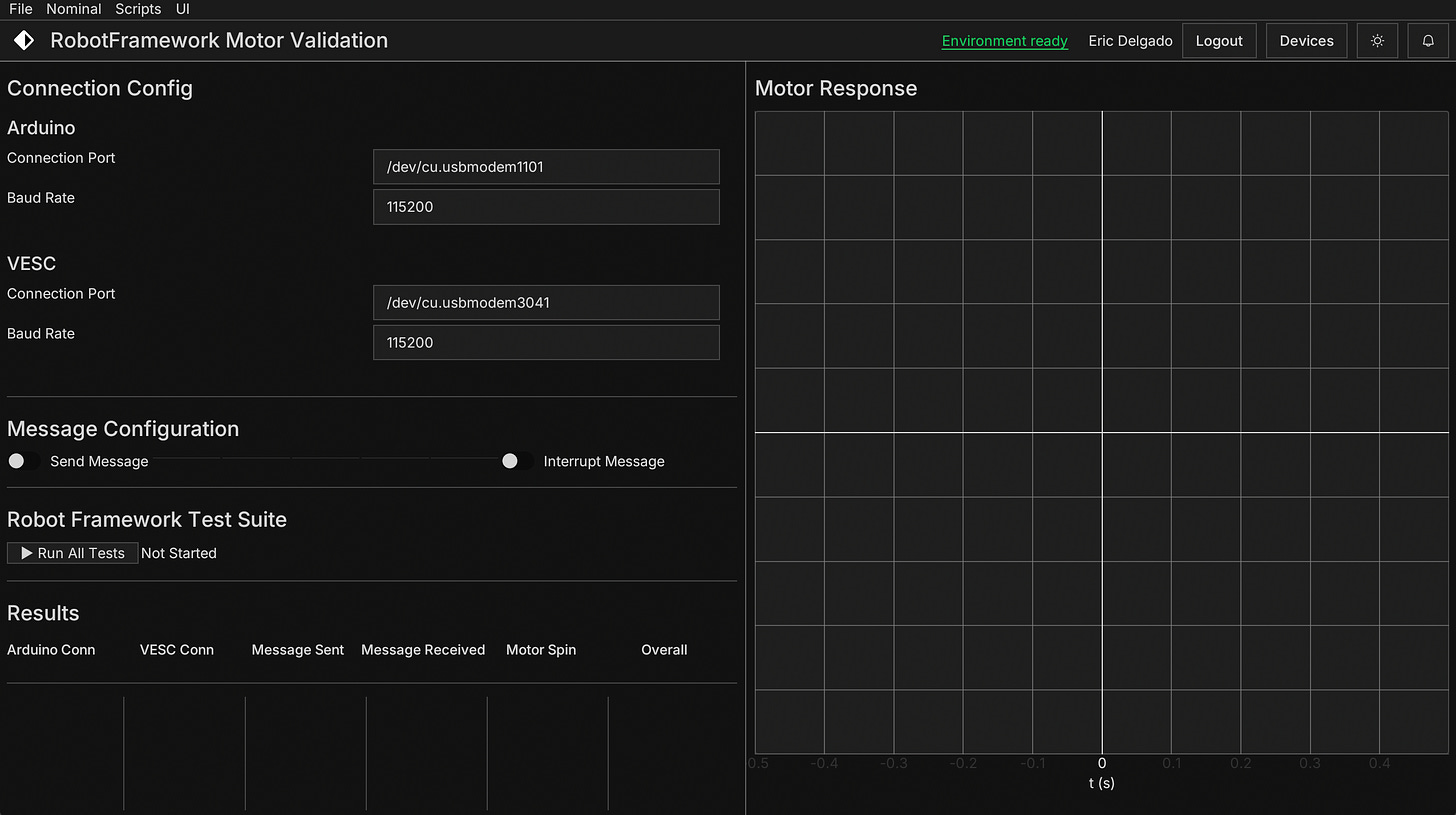Screen dimensions: 1456x815
Task: Click the Message Configuration heading
Action: [x=123, y=429]
